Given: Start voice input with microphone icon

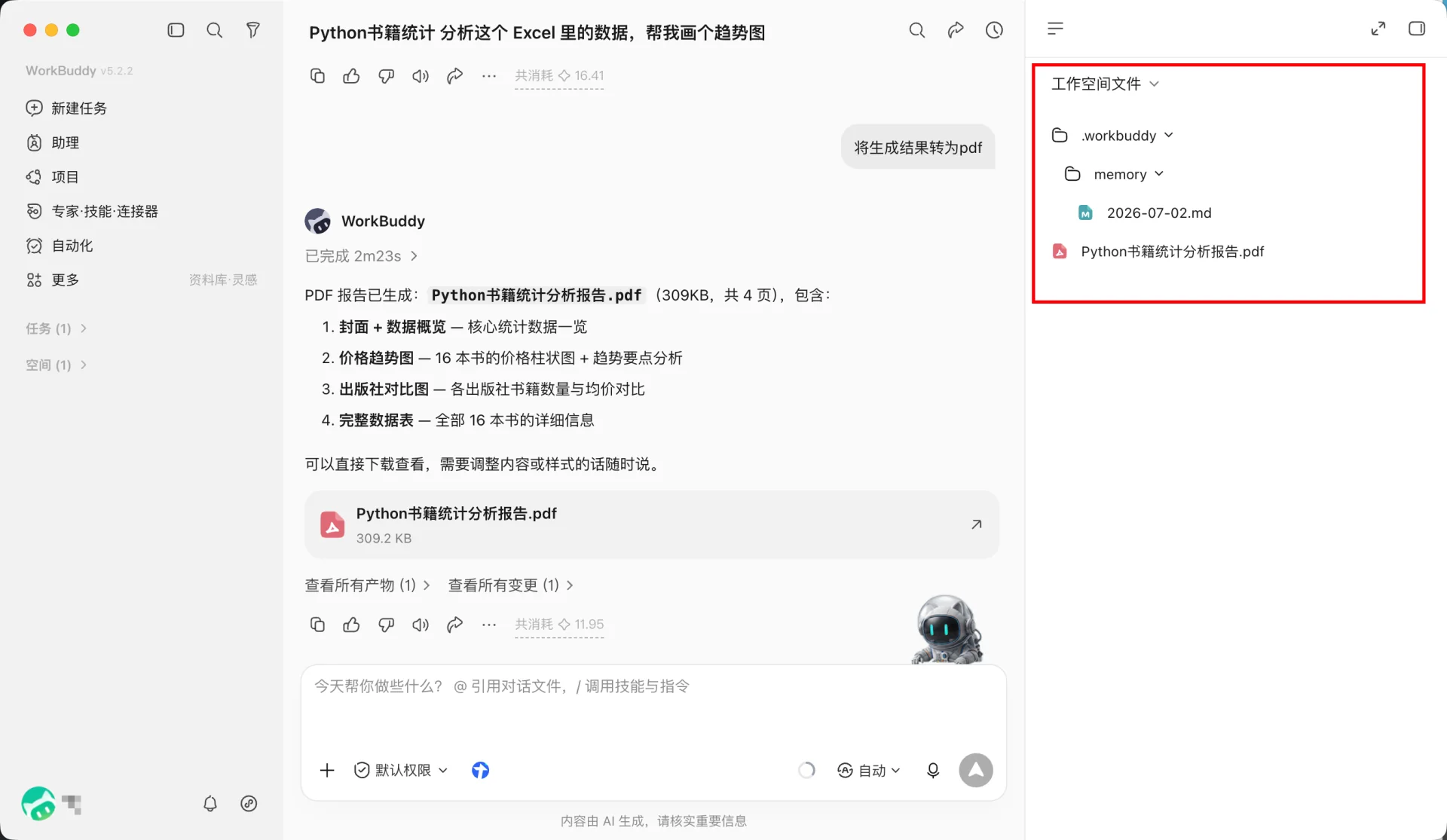Looking at the screenshot, I should pos(933,770).
